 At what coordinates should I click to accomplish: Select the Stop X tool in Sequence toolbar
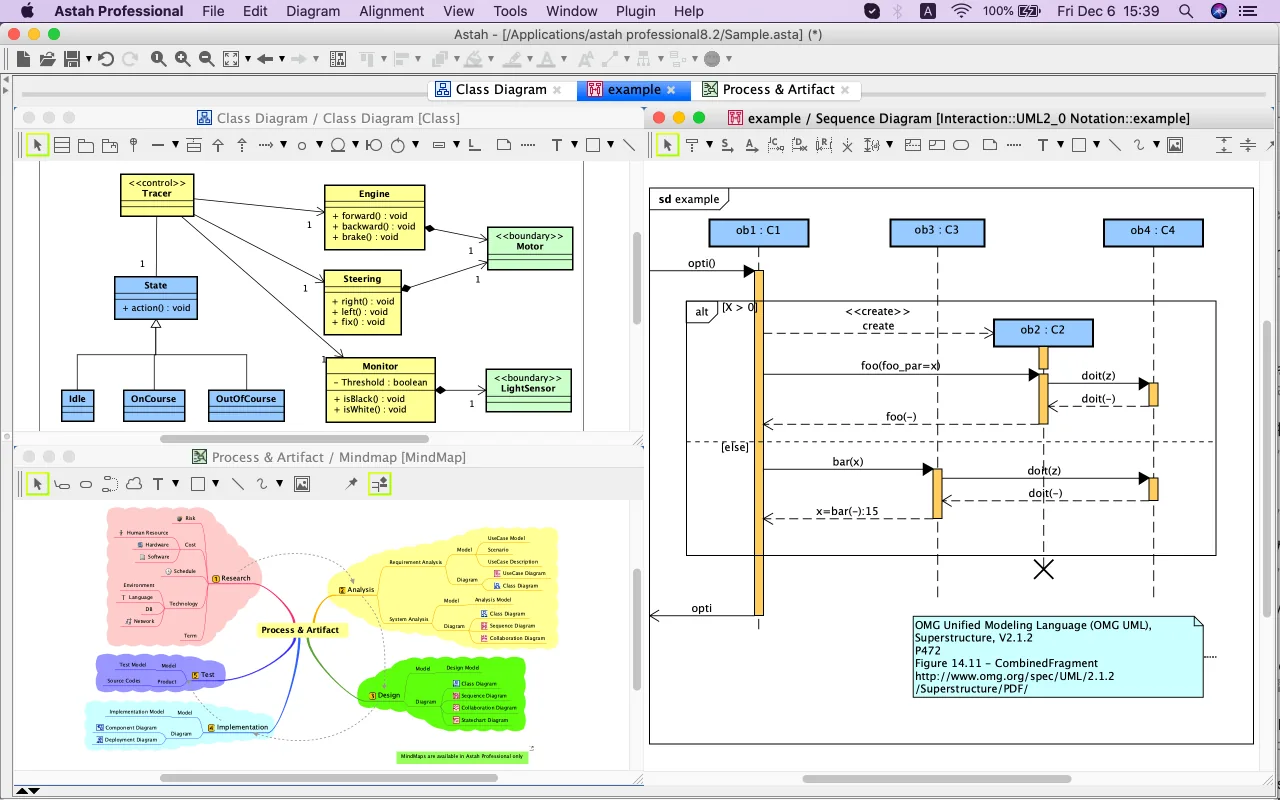tap(847, 145)
